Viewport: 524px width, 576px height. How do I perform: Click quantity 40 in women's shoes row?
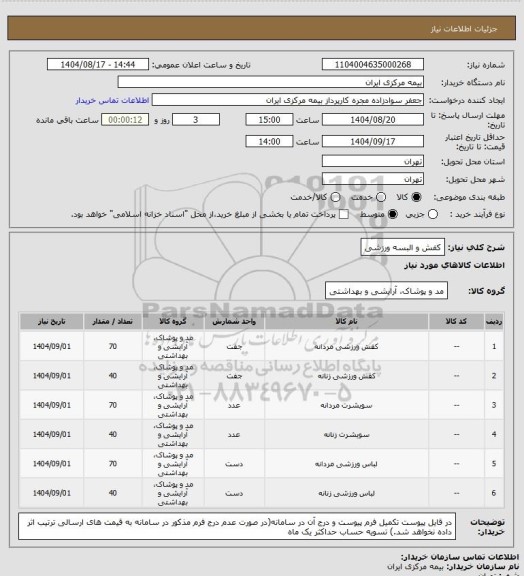pyautogui.click(x=112, y=376)
